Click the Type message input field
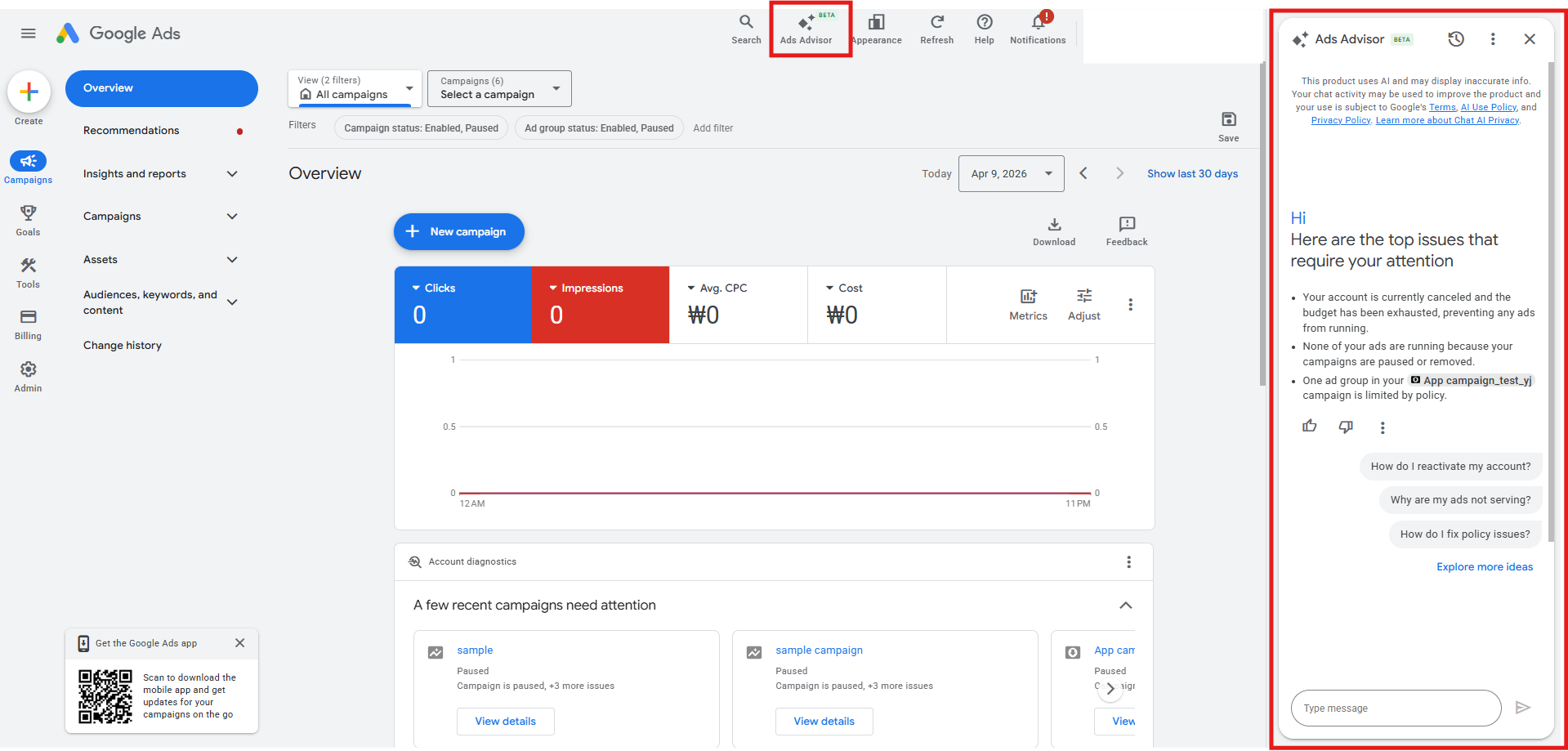1568x751 pixels. coord(1395,708)
